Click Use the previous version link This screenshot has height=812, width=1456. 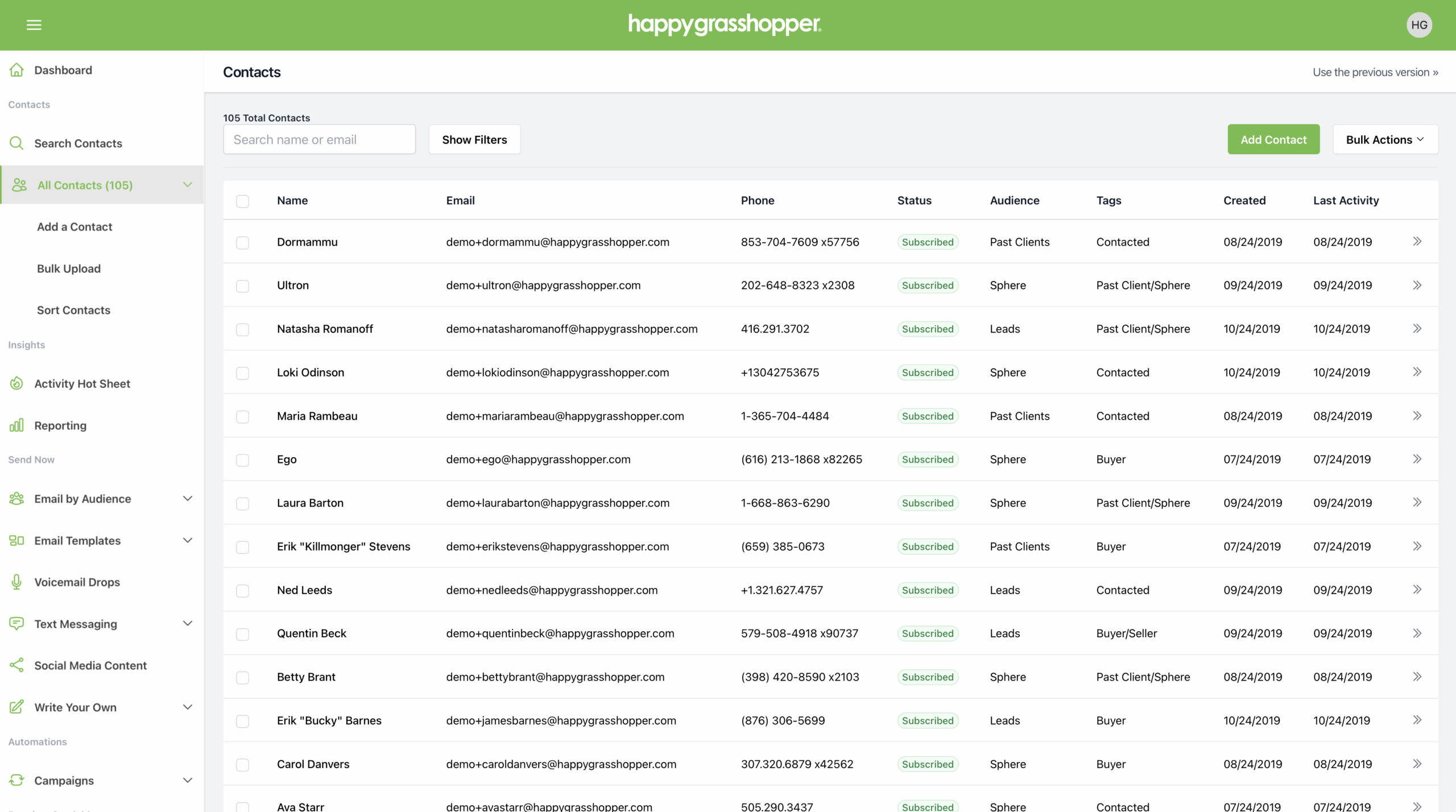[x=1375, y=72]
